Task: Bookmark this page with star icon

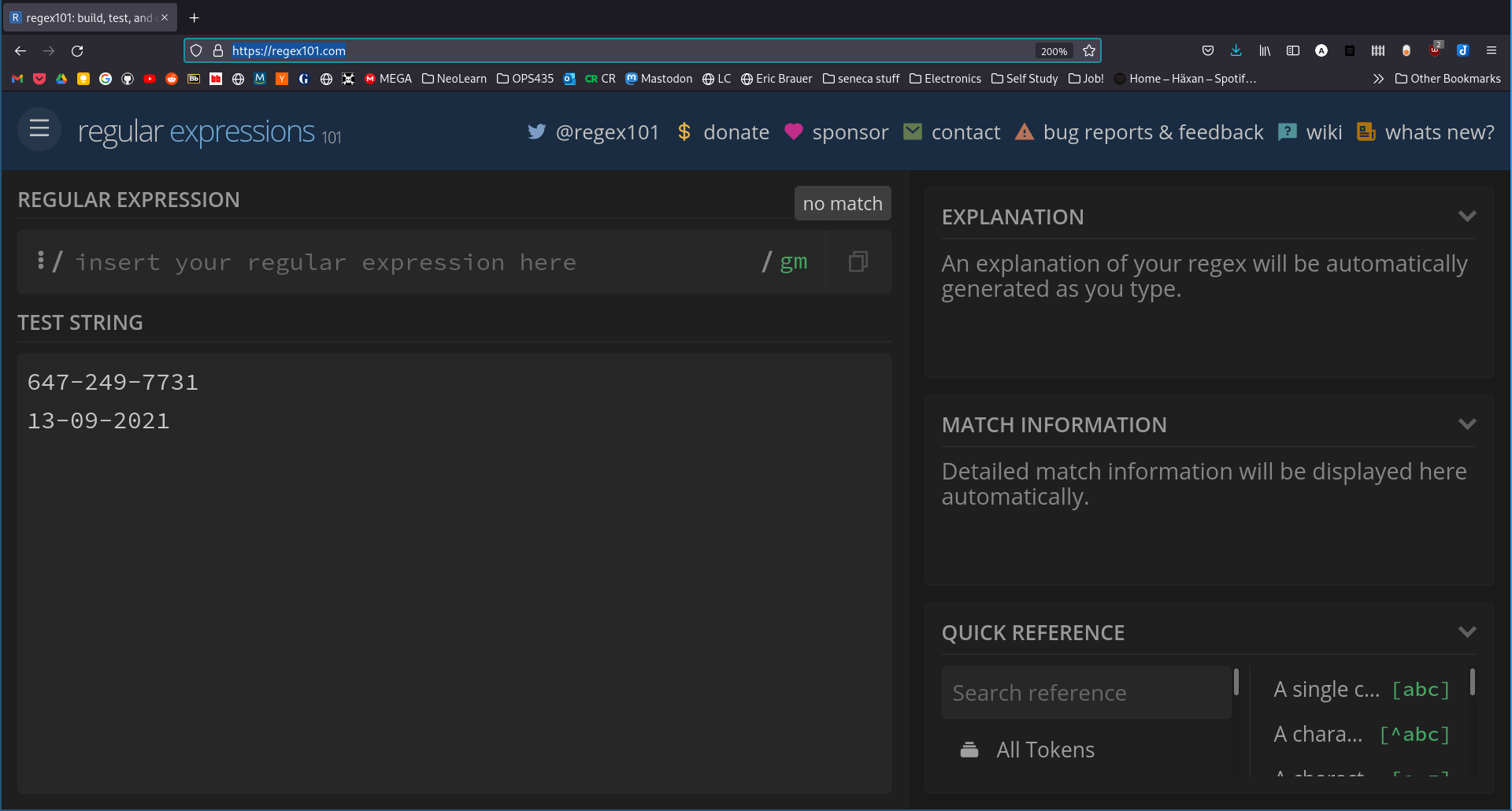Action: pos(1089,50)
